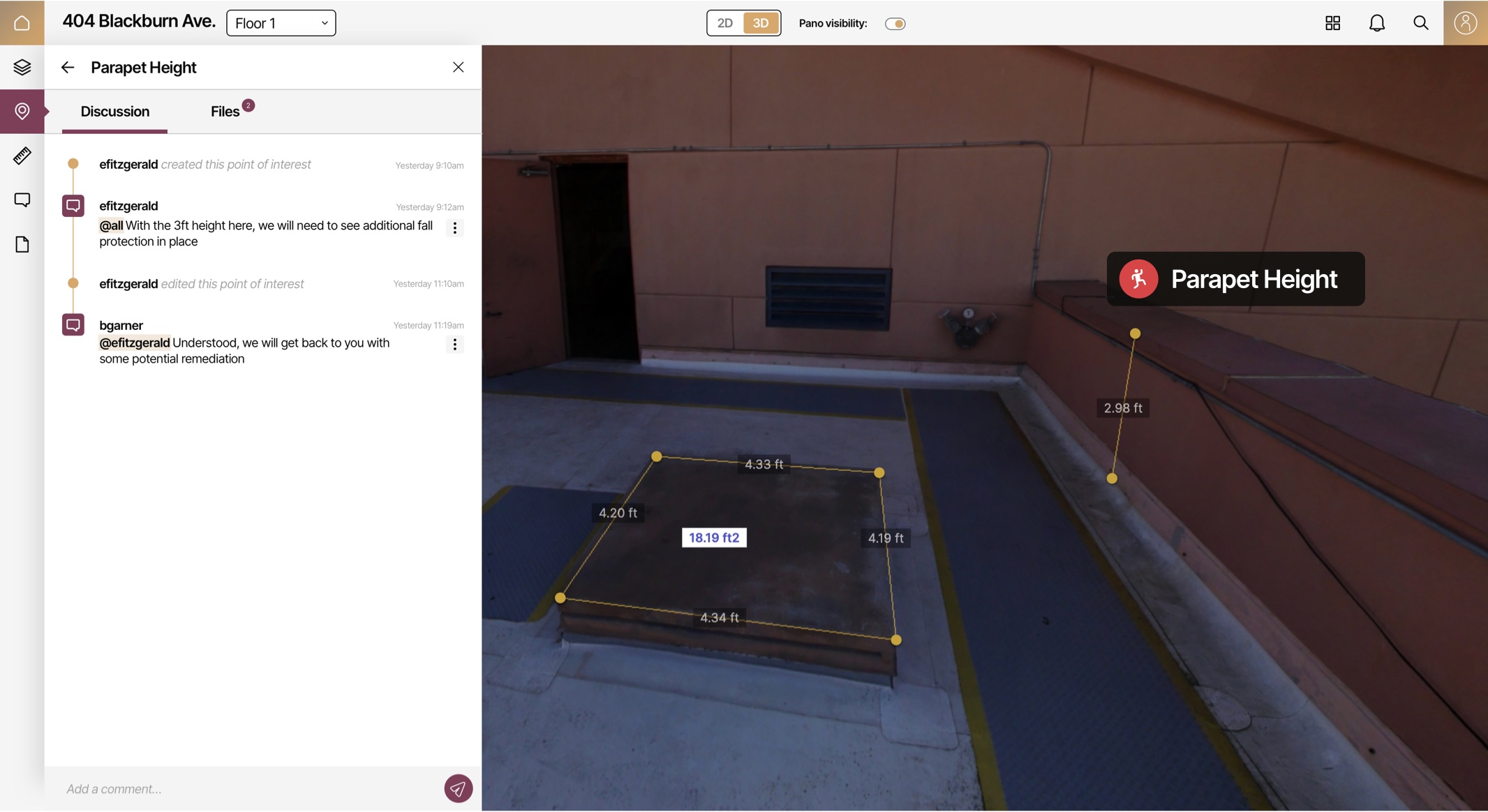Toggle the Pano visibility switch
The image size is (1488, 812).
(895, 24)
